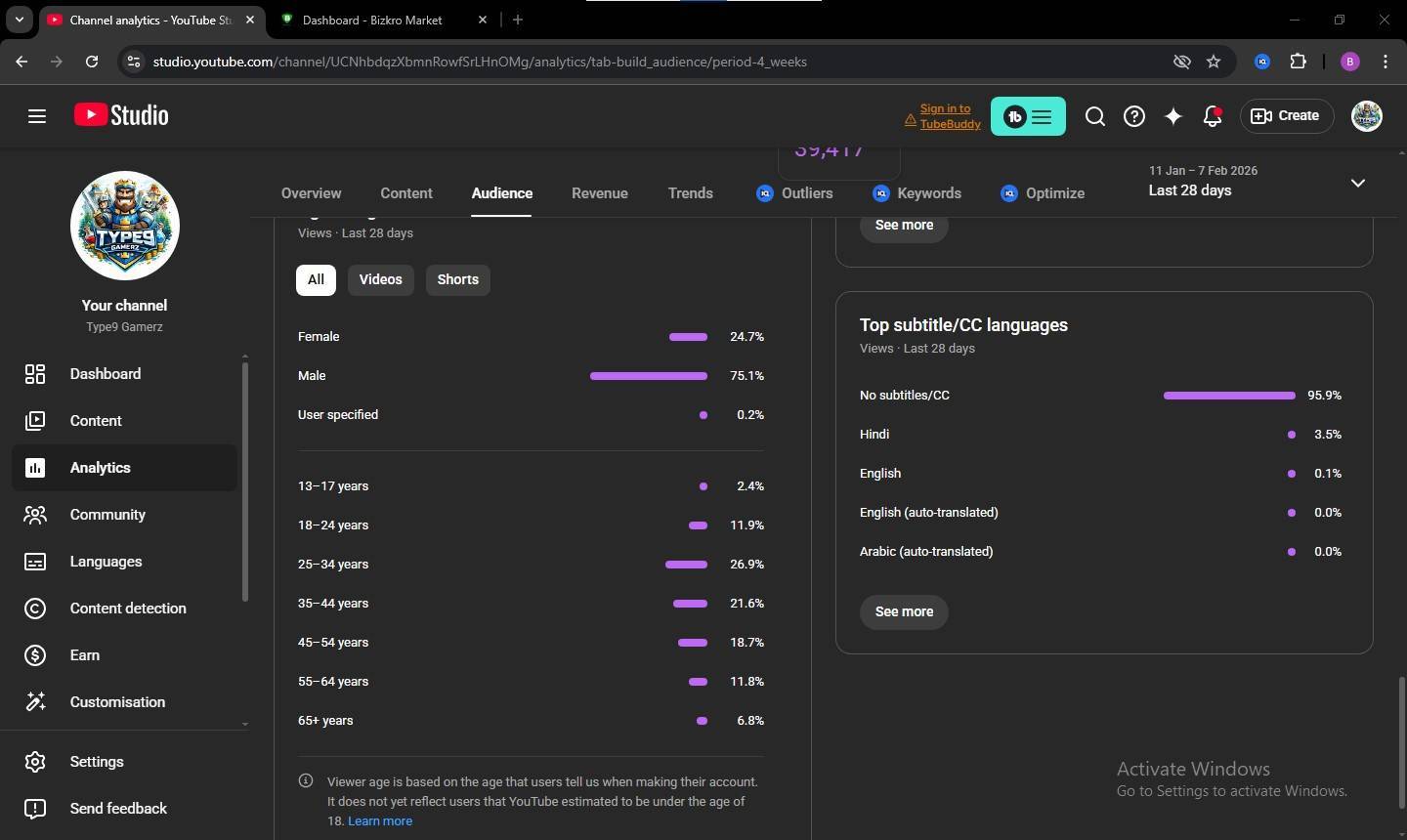
Task: Open the Earn section in sidebar
Action: point(84,655)
